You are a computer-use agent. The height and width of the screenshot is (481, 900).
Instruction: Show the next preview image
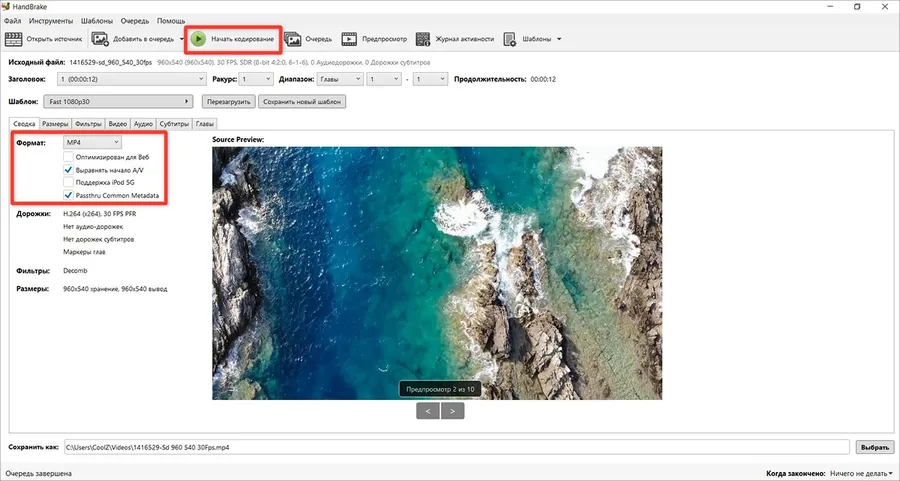click(452, 411)
